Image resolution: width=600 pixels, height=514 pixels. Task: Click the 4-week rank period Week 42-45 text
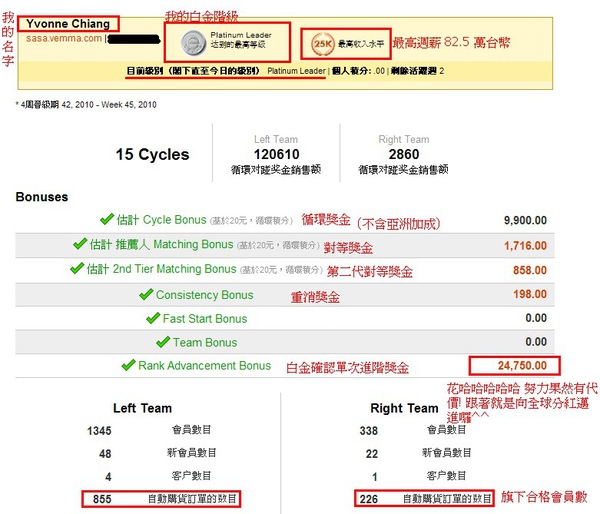click(86, 104)
